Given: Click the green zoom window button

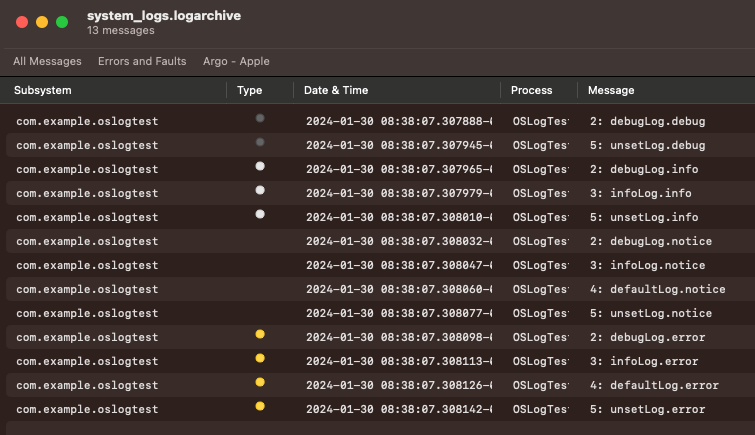Looking at the screenshot, I should pos(62,21).
